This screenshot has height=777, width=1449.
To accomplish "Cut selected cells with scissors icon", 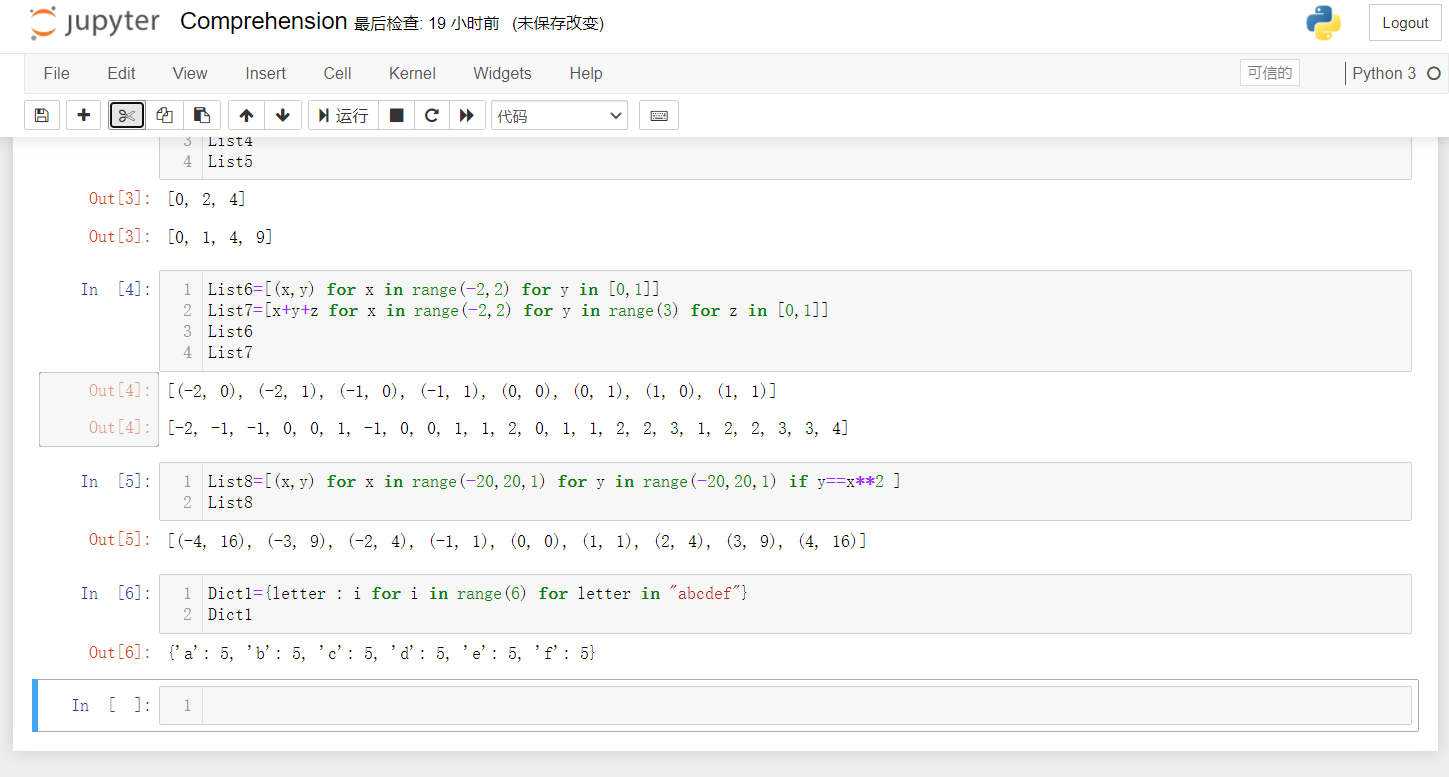I will [x=127, y=116].
